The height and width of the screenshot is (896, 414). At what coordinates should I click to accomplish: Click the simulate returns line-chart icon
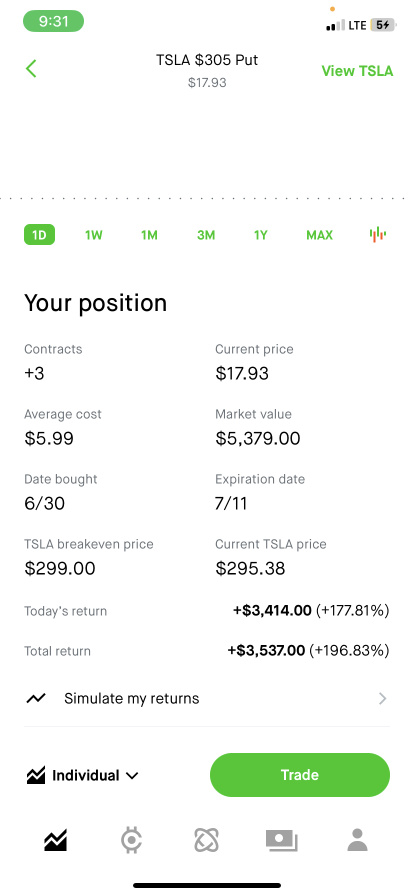(36, 698)
